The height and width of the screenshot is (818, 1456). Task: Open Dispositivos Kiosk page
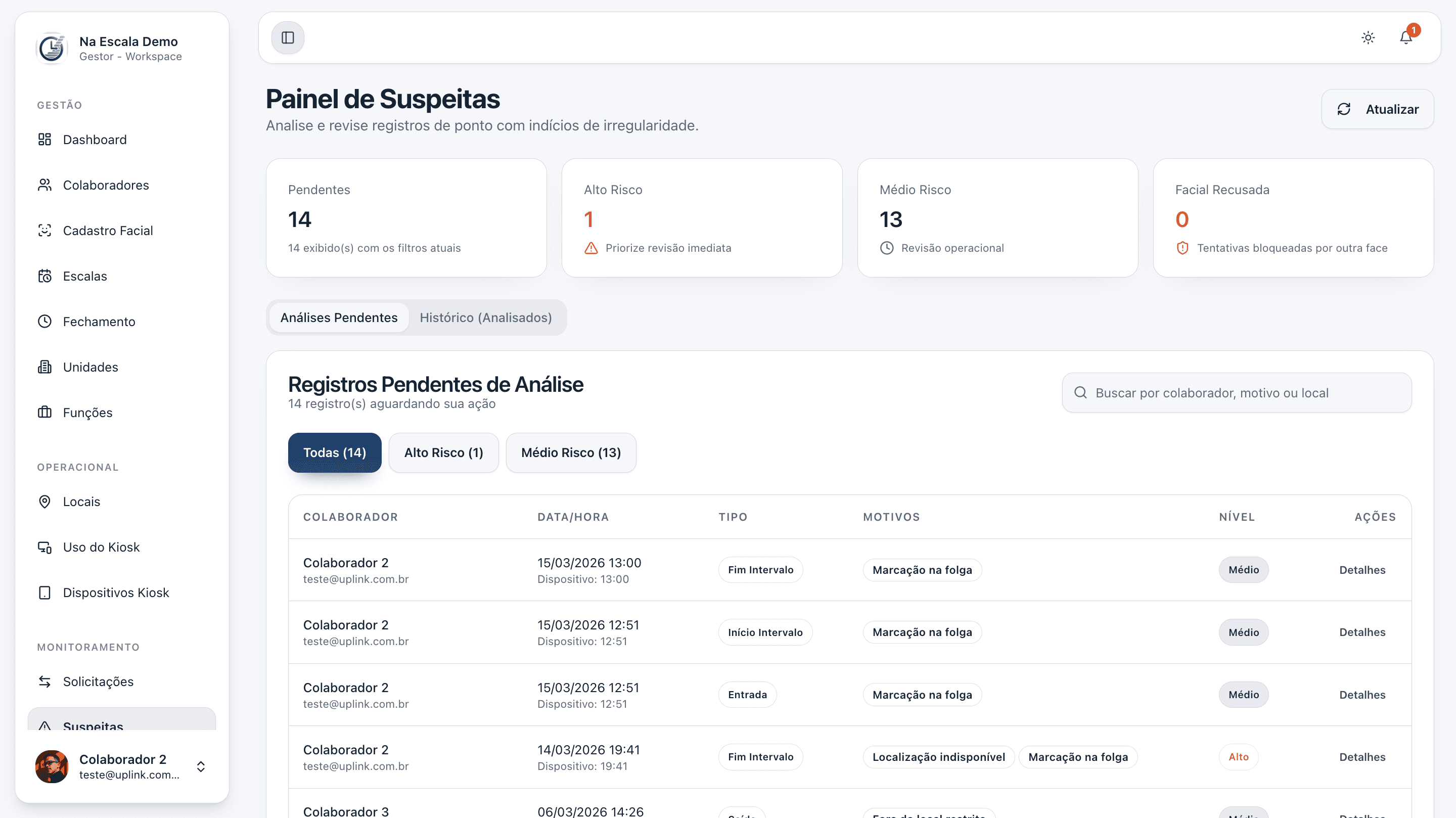click(115, 593)
